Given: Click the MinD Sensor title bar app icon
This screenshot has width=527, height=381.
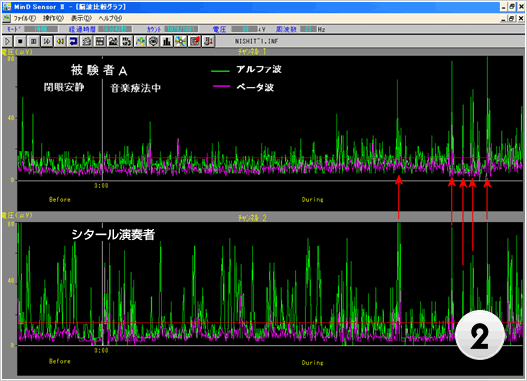Looking at the screenshot, I should coord(7,6).
